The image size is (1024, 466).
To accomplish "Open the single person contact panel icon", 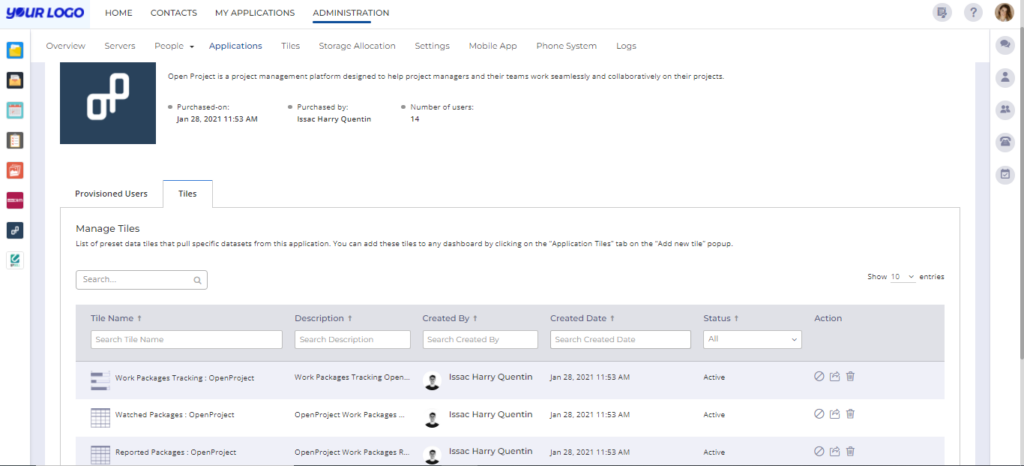I will click(x=1005, y=77).
